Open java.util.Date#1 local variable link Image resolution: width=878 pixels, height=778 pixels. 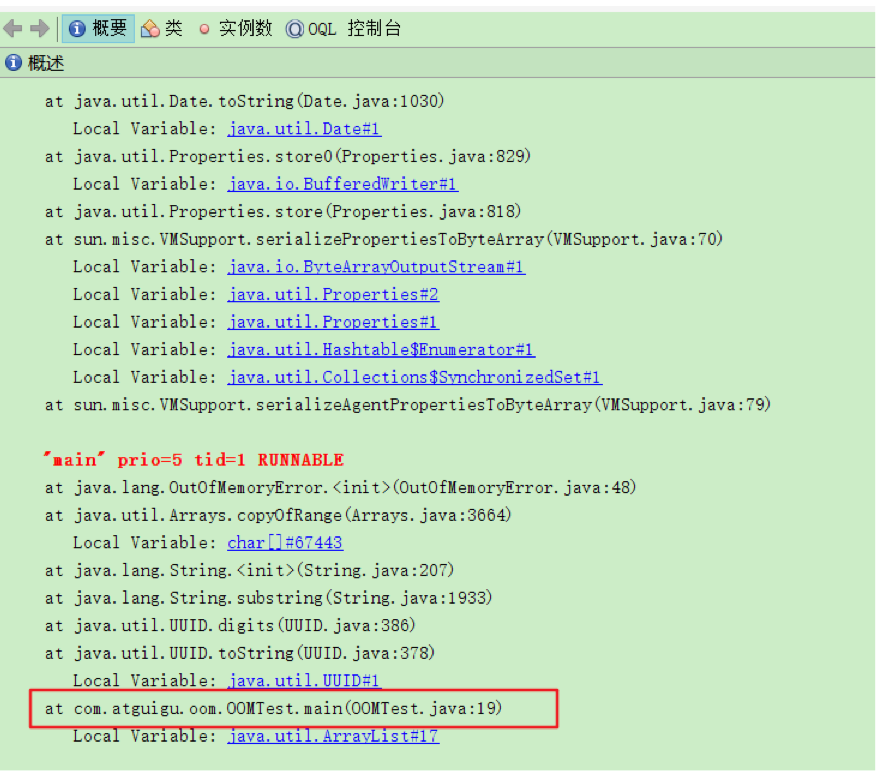pyautogui.click(x=304, y=129)
